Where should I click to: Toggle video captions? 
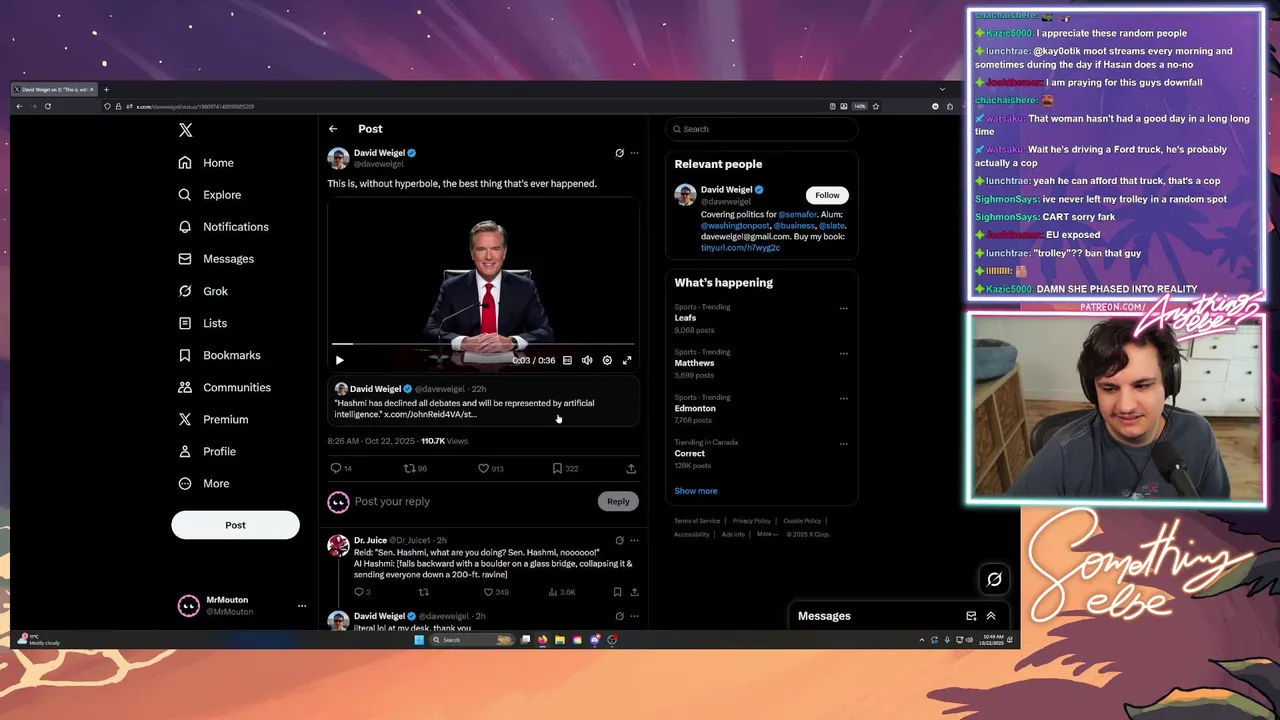pyautogui.click(x=567, y=360)
